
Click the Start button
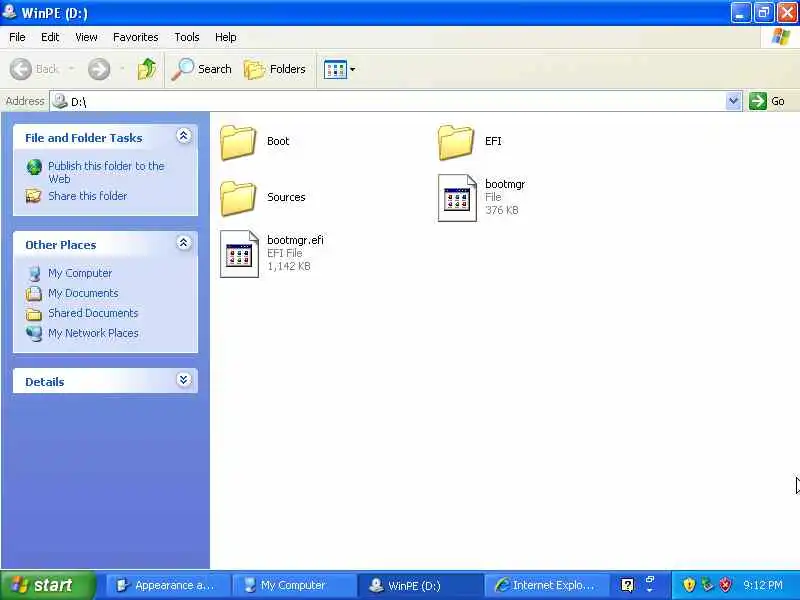tap(48, 585)
